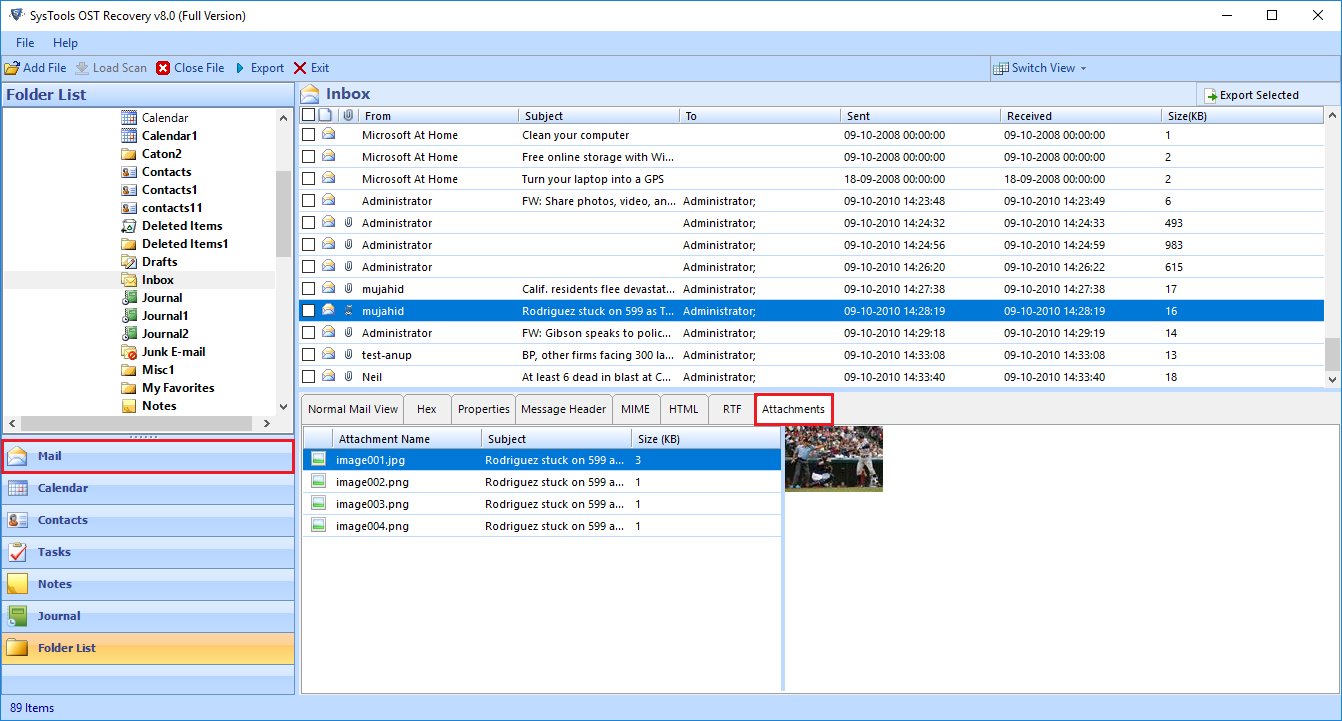Check the box for selected 'Rodriguez stuck' email
Image resolution: width=1342 pixels, height=721 pixels.
(308, 311)
